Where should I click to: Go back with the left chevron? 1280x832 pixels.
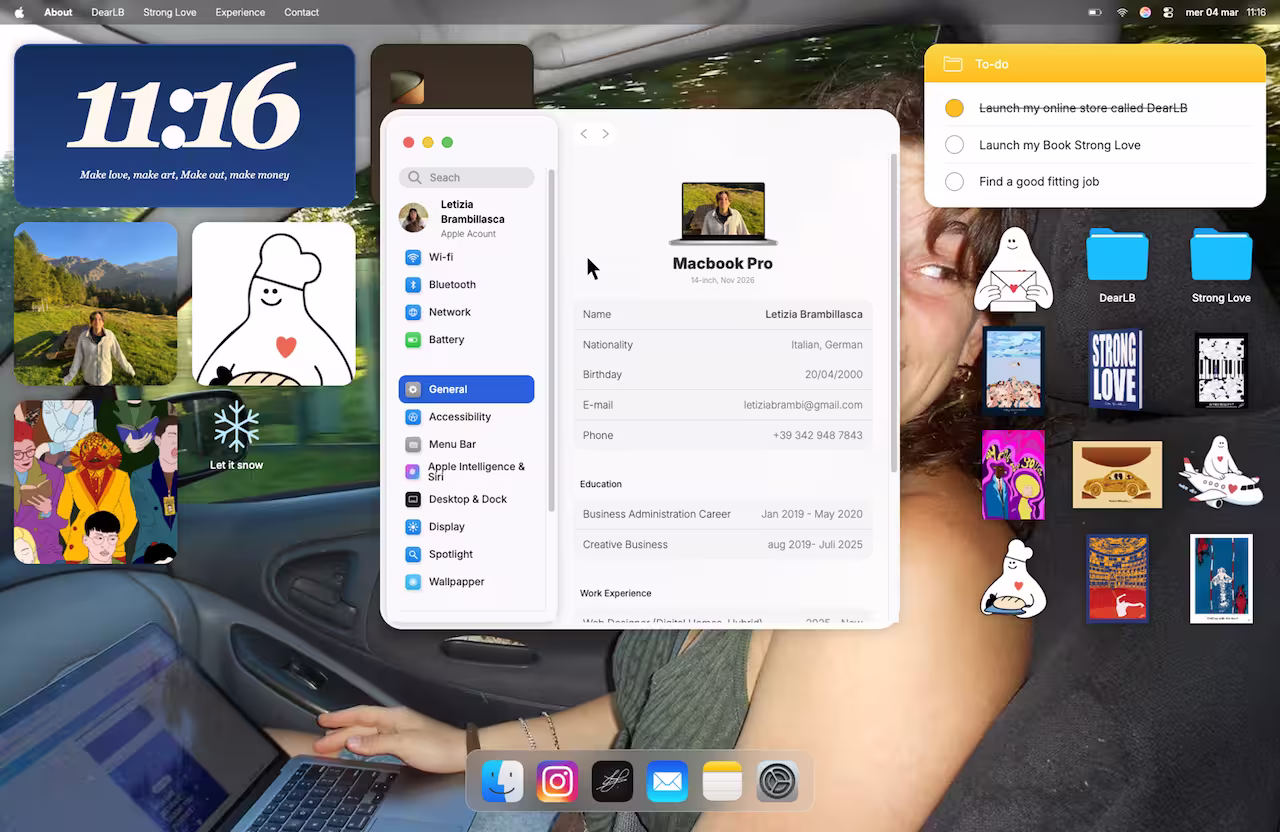coord(584,134)
